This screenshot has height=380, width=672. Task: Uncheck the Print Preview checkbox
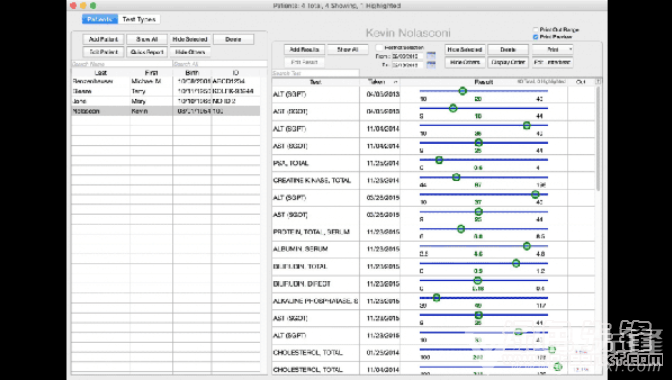point(535,37)
